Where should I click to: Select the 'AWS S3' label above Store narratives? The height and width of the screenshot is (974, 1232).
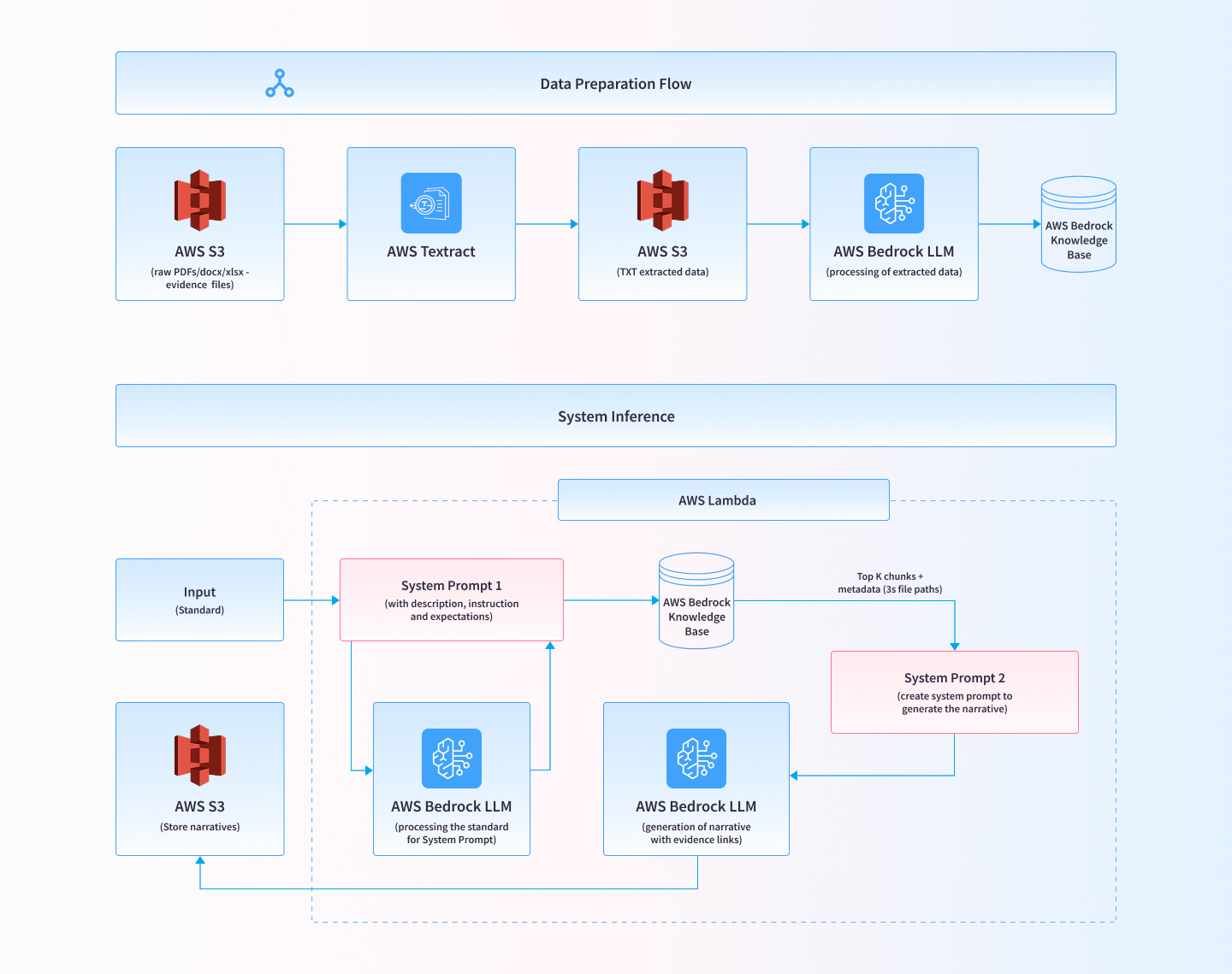(x=200, y=806)
